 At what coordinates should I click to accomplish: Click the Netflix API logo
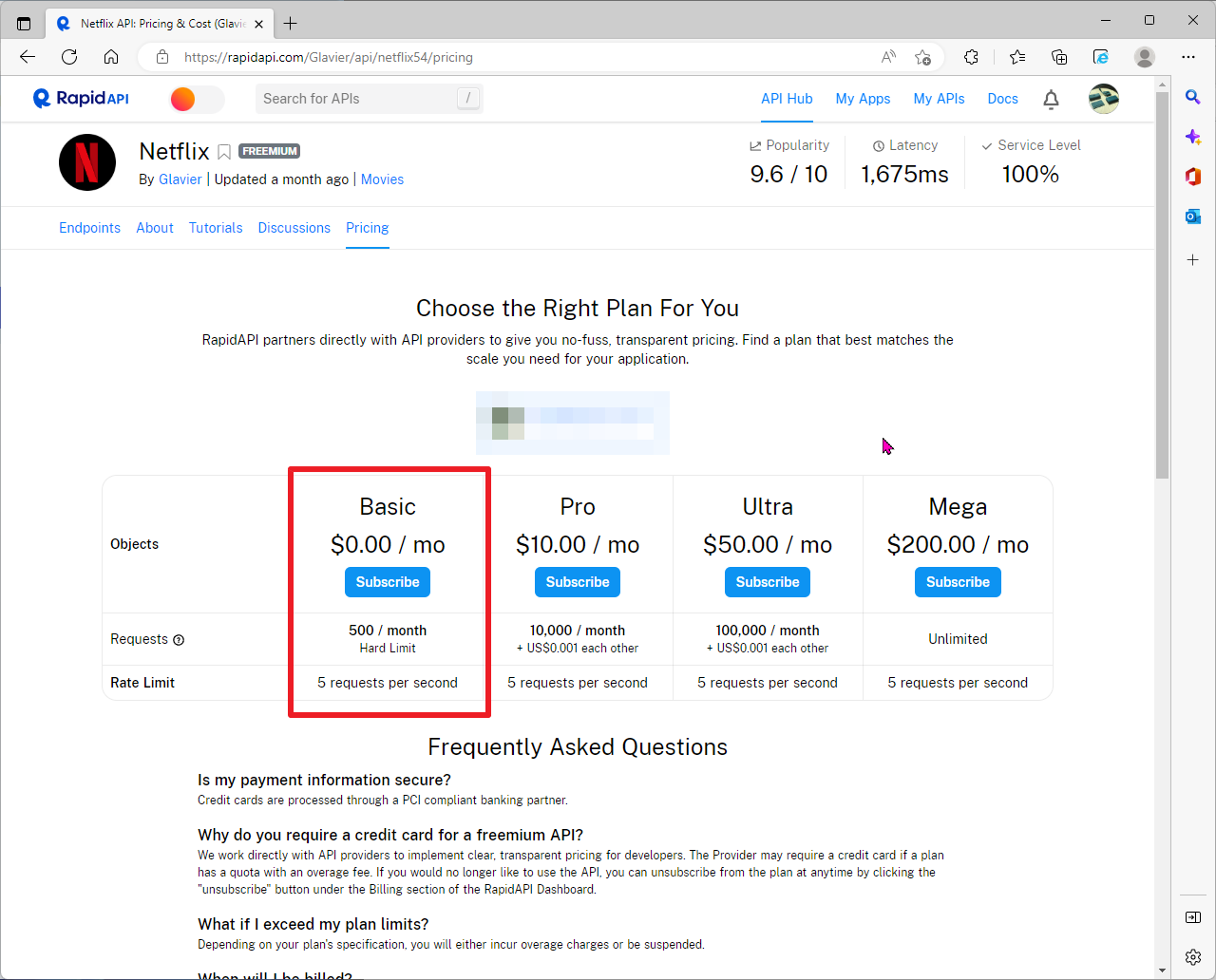87,162
